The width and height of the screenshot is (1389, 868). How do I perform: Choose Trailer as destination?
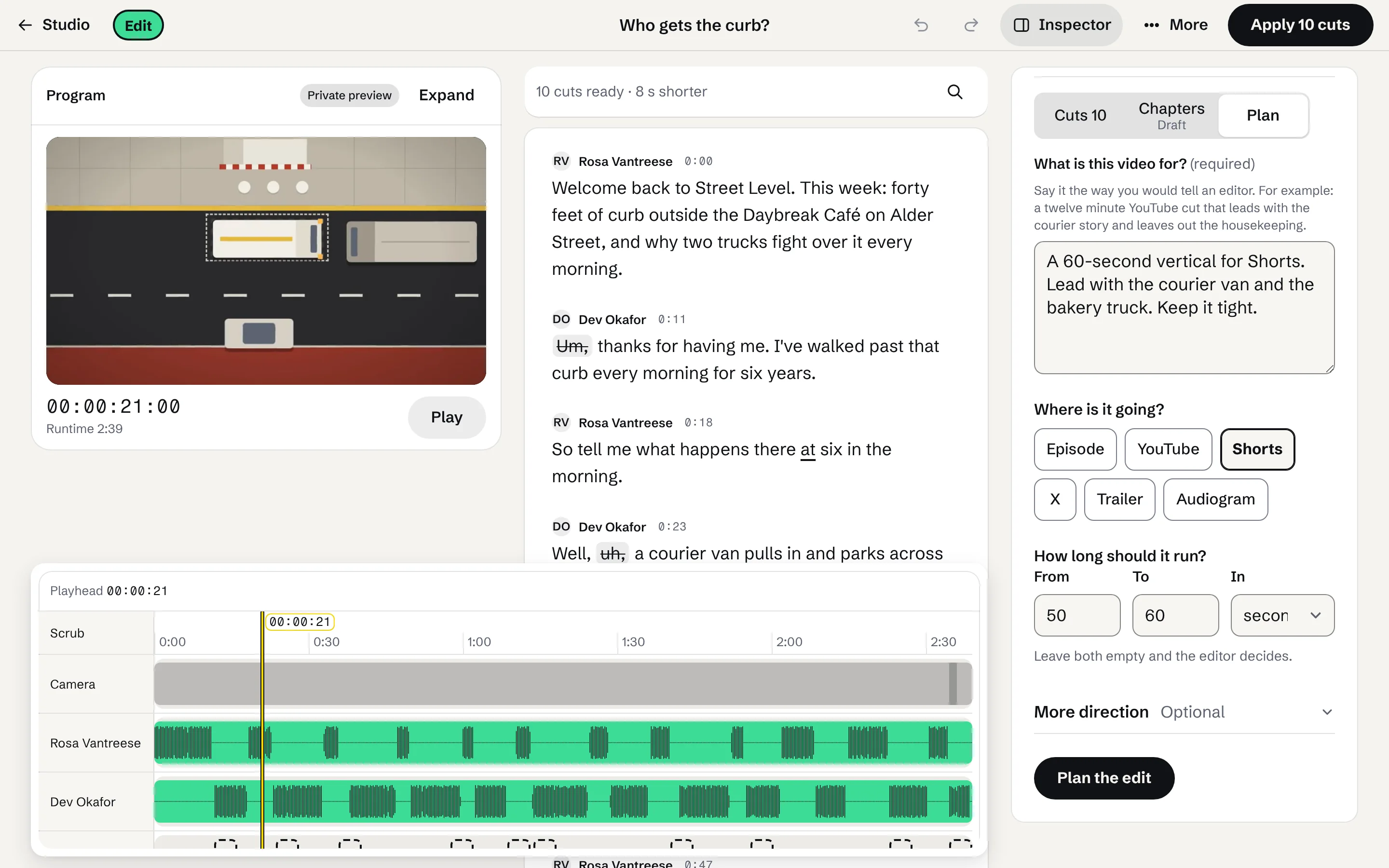[x=1119, y=500]
